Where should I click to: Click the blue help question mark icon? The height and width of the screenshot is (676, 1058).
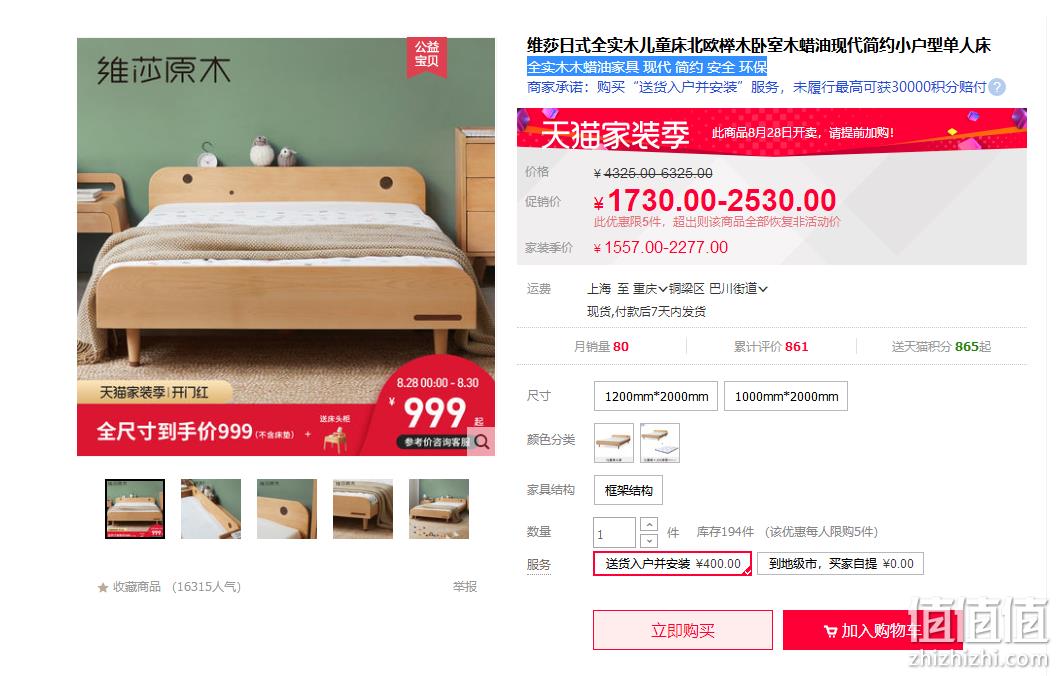(997, 87)
